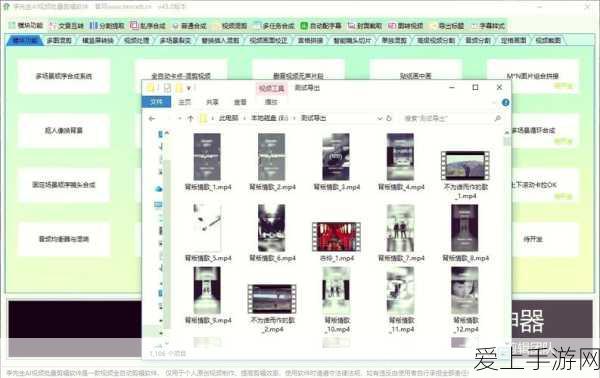
Task: Select the 乱序合成 toolbar icon
Action: pyautogui.click(x=134, y=26)
